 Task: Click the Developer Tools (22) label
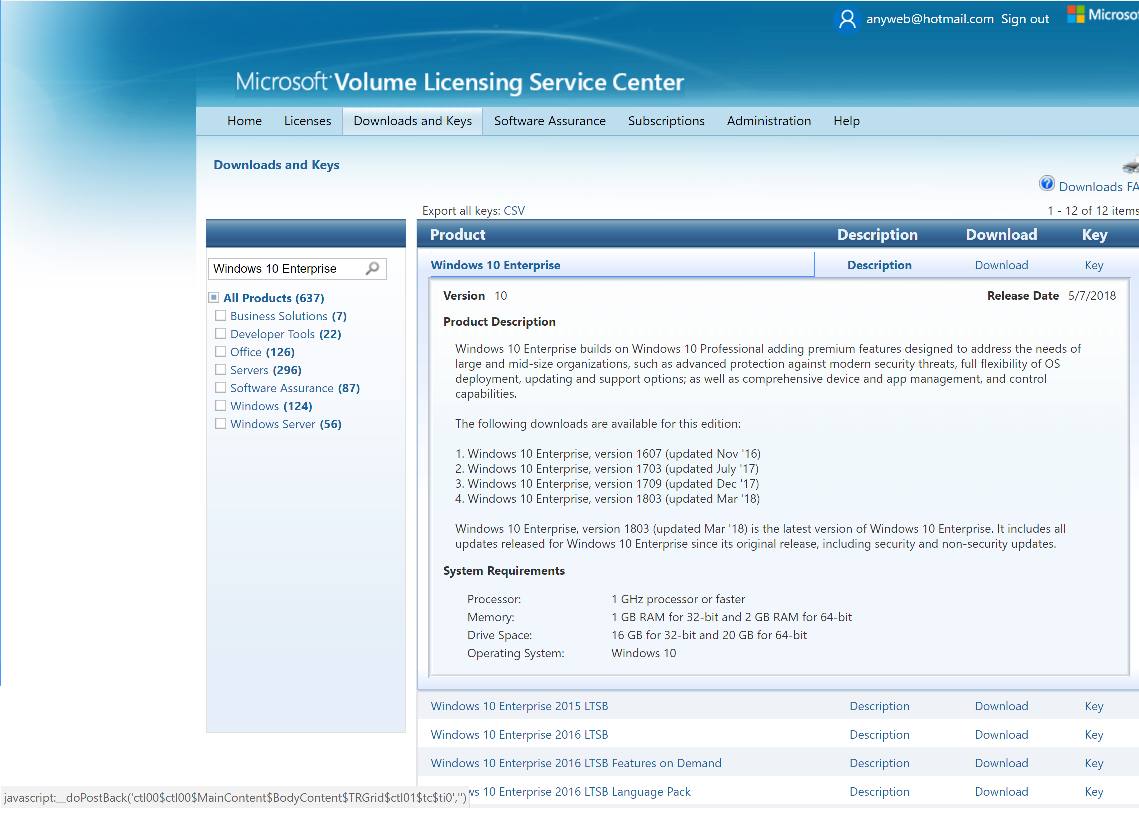point(285,334)
